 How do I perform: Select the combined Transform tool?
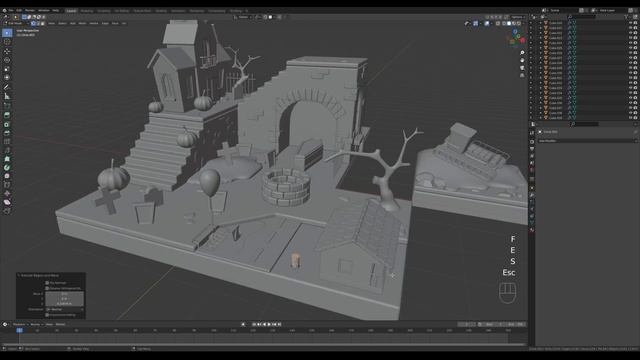click(7, 78)
